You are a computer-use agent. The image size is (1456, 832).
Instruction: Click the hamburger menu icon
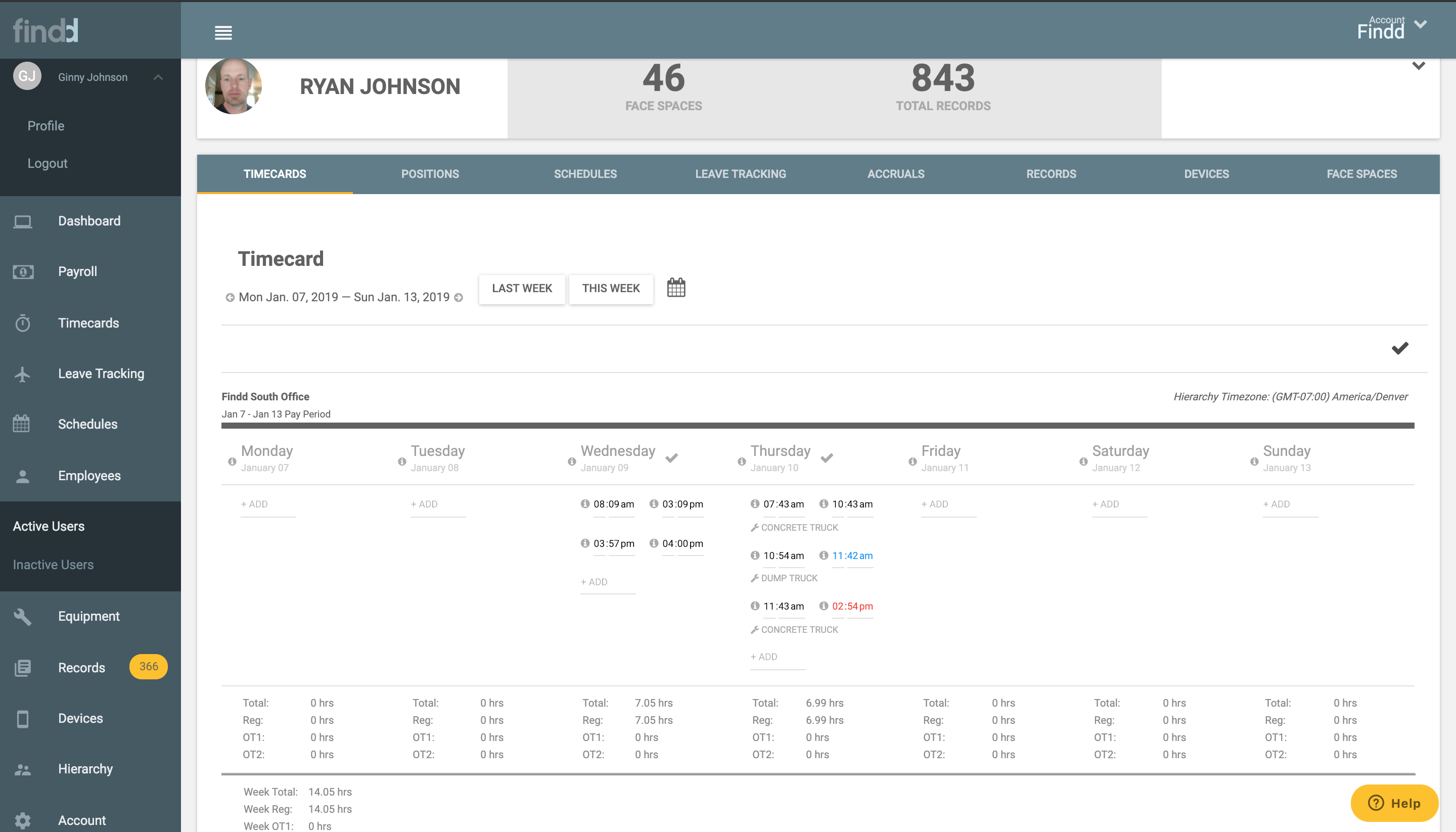[223, 32]
